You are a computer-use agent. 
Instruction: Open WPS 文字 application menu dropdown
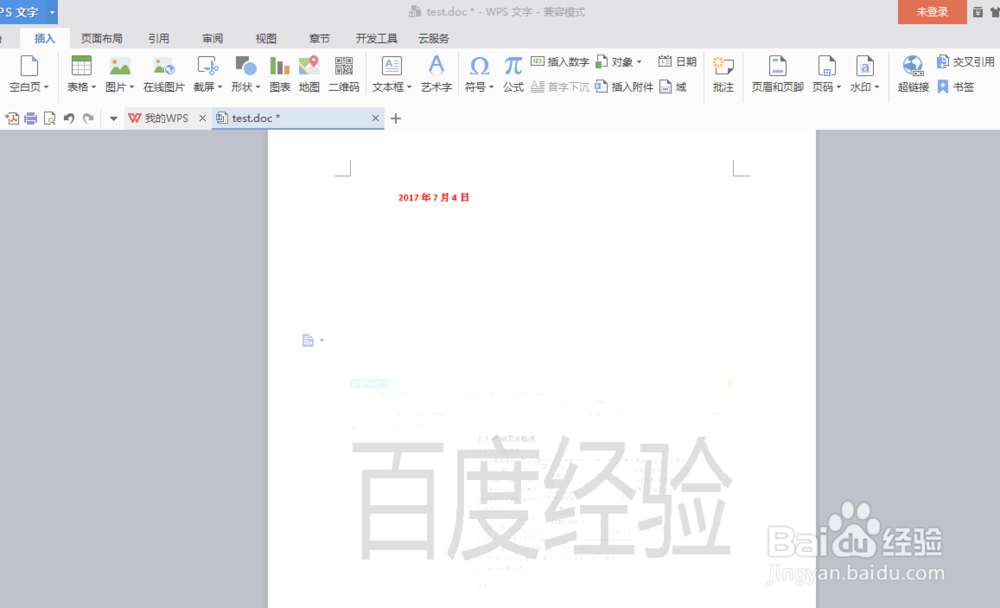(x=52, y=12)
